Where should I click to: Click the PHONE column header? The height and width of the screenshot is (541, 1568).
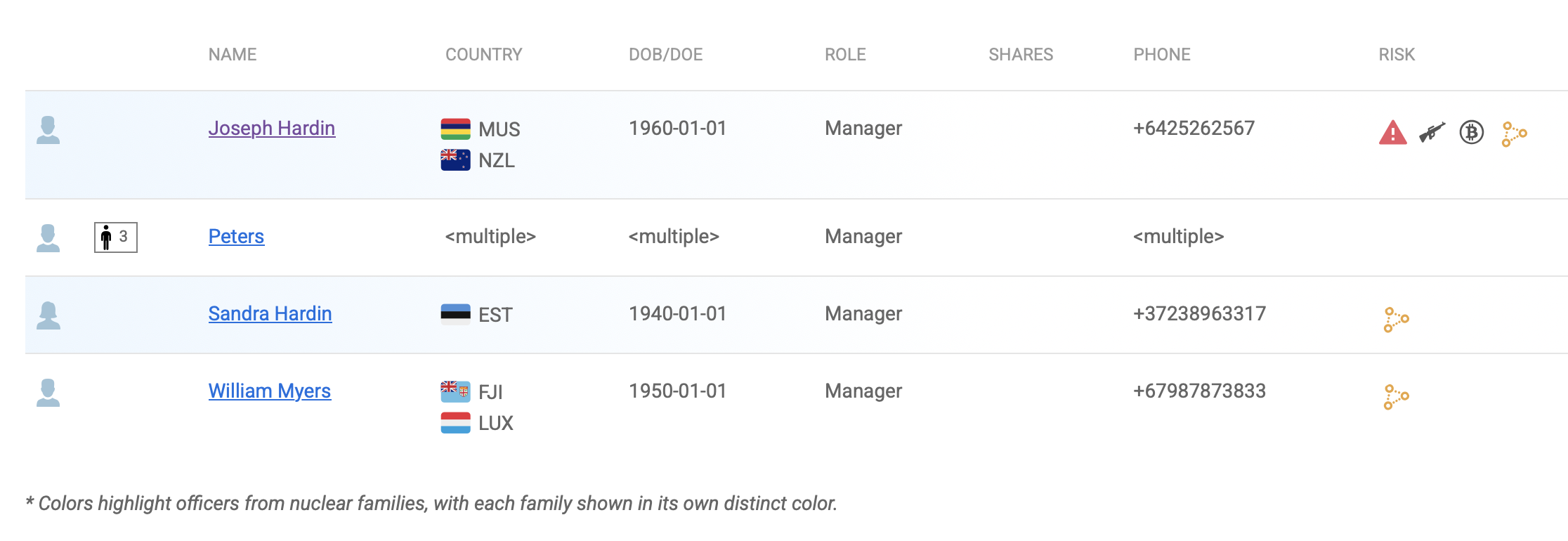tap(1162, 54)
